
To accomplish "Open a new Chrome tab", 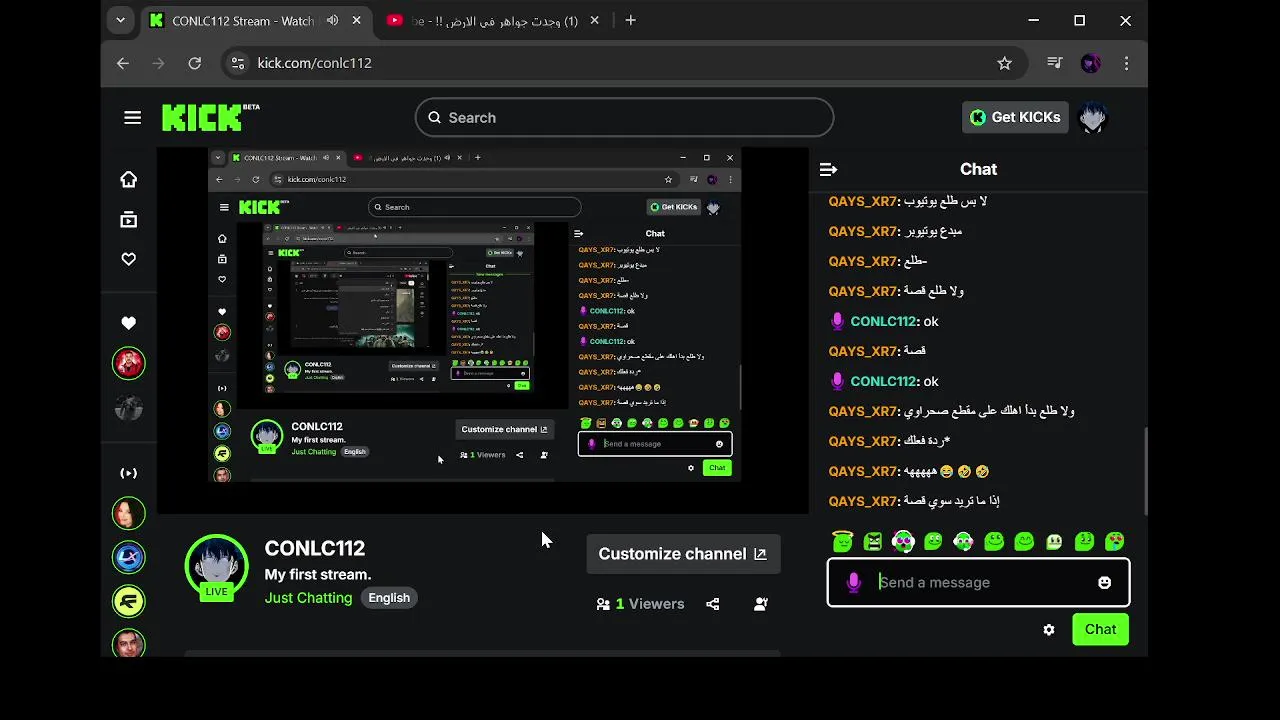I will point(630,20).
